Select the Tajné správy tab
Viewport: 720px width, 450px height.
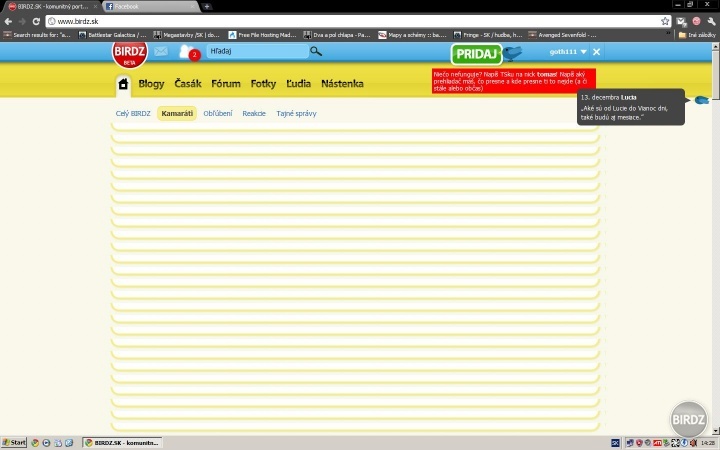[297, 113]
